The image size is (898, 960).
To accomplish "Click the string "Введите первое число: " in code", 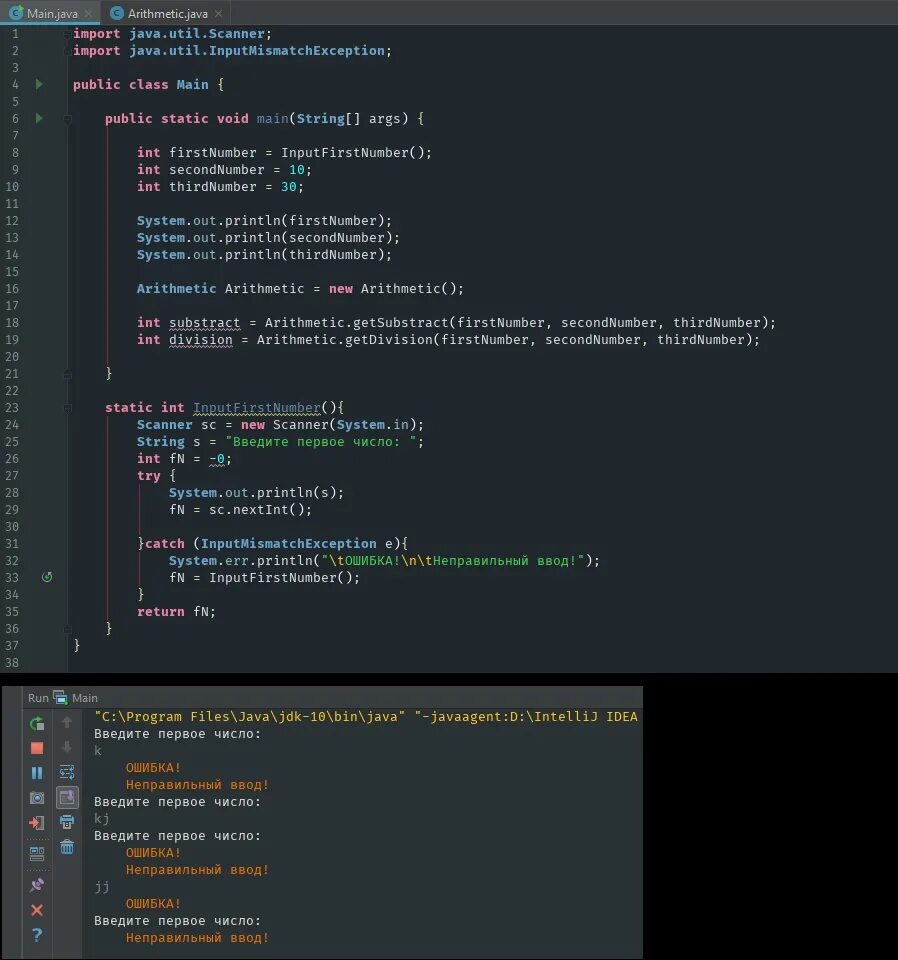I will click(x=321, y=442).
